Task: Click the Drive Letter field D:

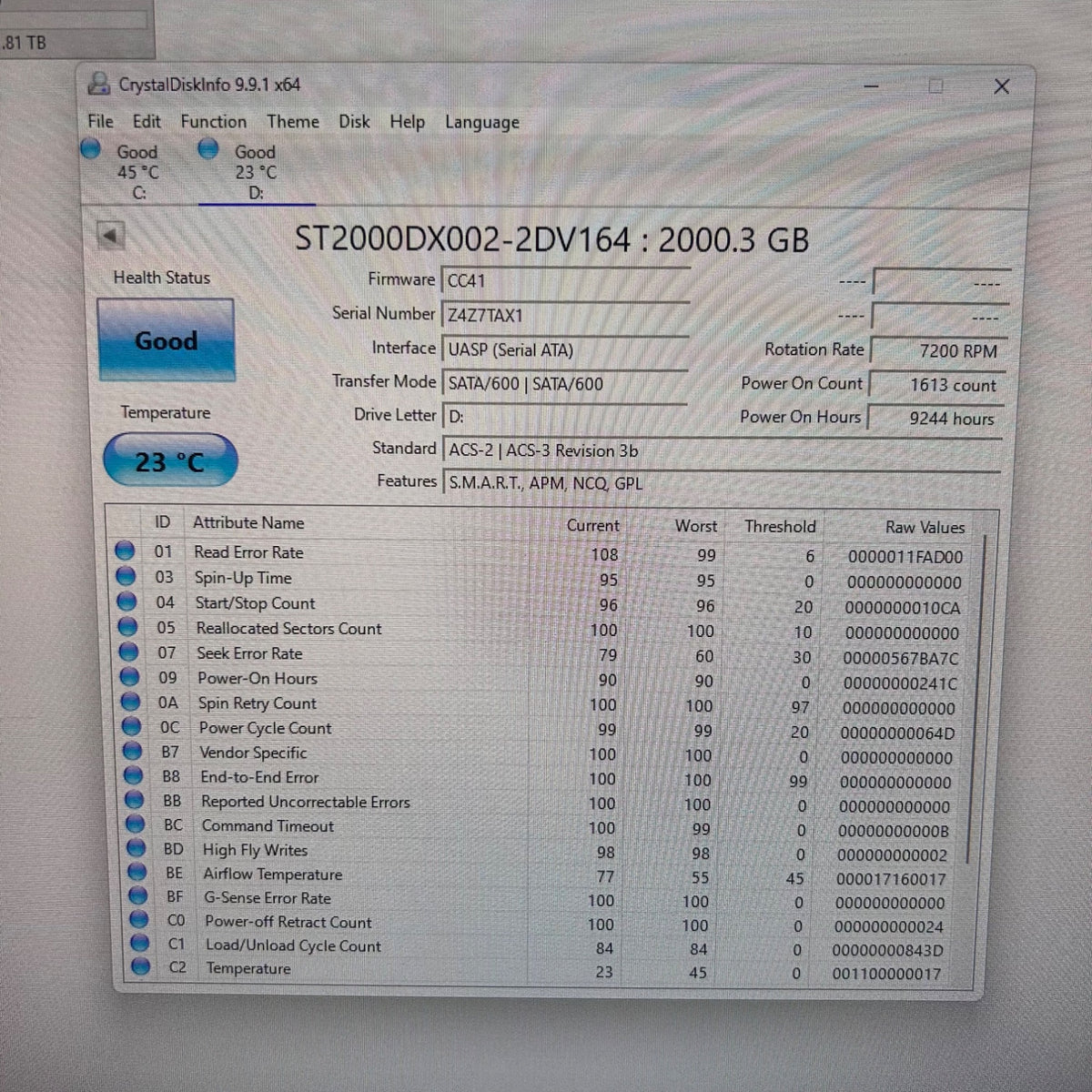Action: pos(565,417)
